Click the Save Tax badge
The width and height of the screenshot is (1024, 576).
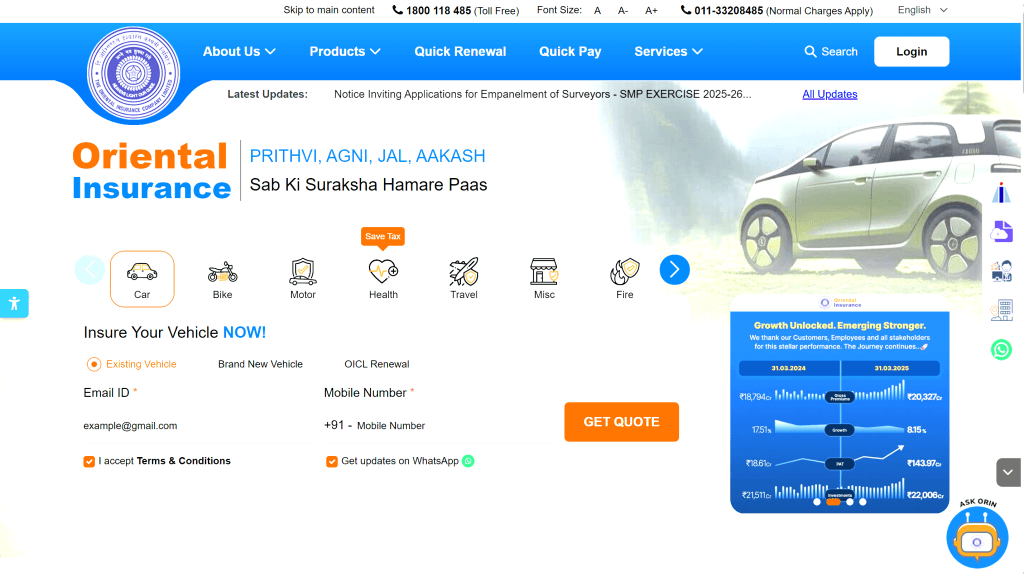tap(383, 236)
